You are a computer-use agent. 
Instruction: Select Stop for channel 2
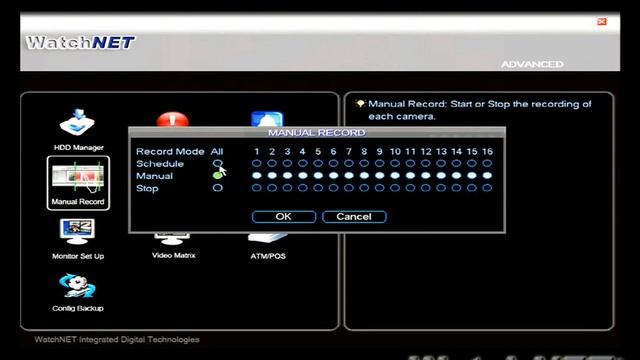click(x=272, y=188)
